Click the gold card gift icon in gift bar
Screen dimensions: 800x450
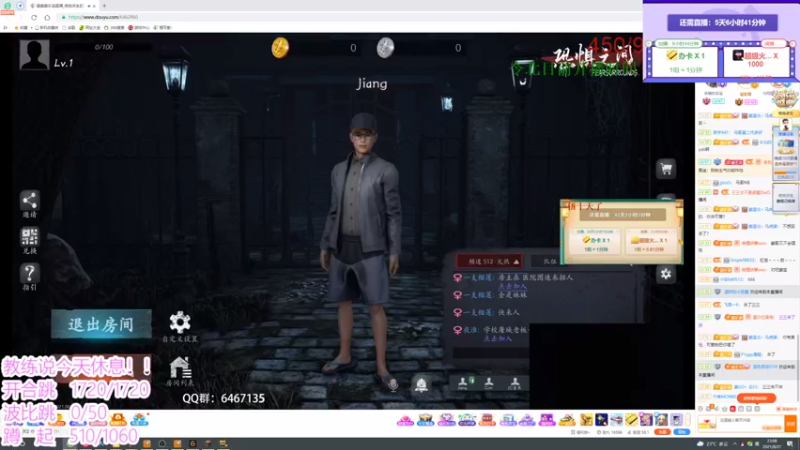tap(632, 419)
